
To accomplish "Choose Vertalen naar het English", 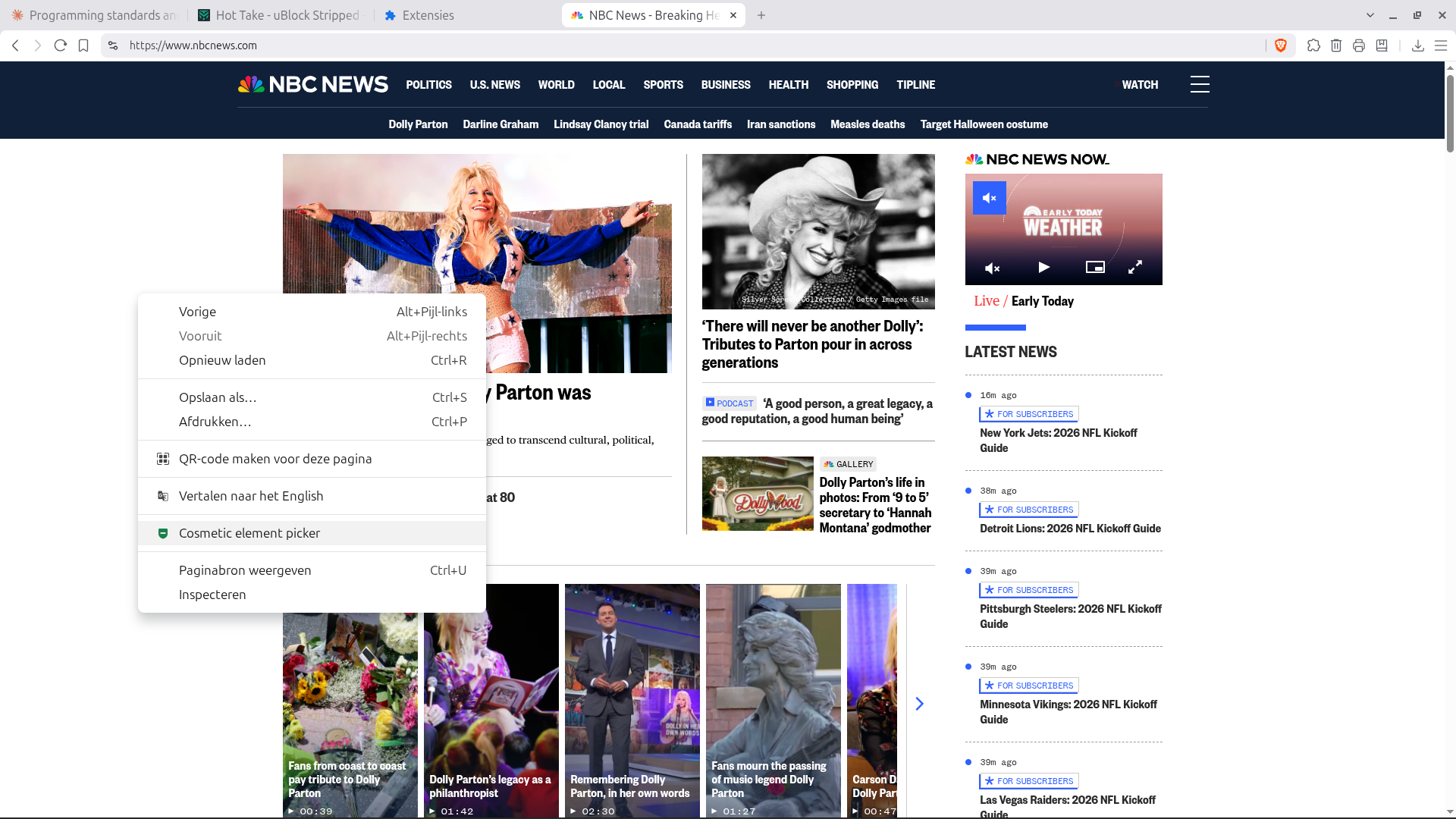I will [312, 496].
